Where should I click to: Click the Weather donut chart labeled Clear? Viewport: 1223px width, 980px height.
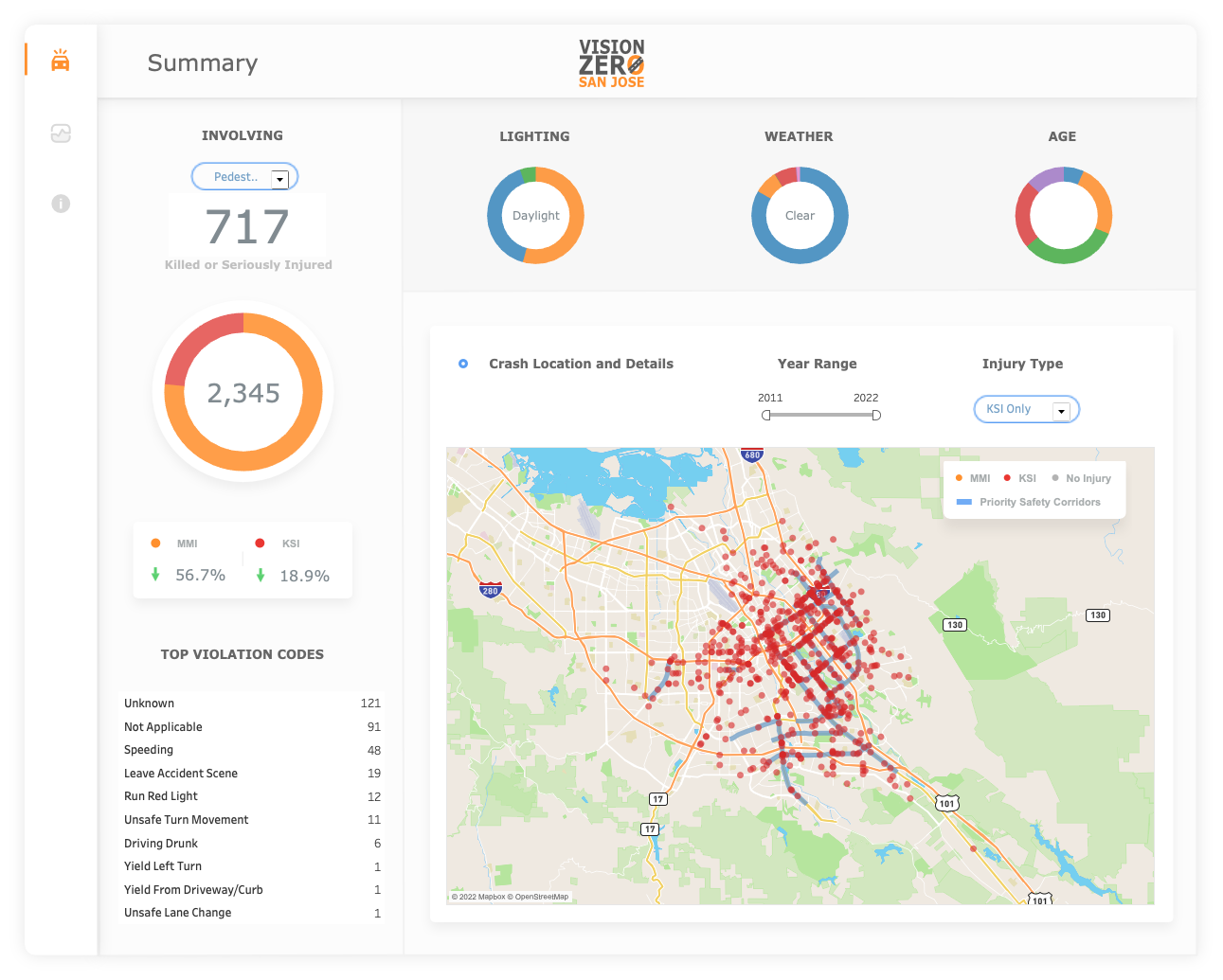[x=800, y=216]
